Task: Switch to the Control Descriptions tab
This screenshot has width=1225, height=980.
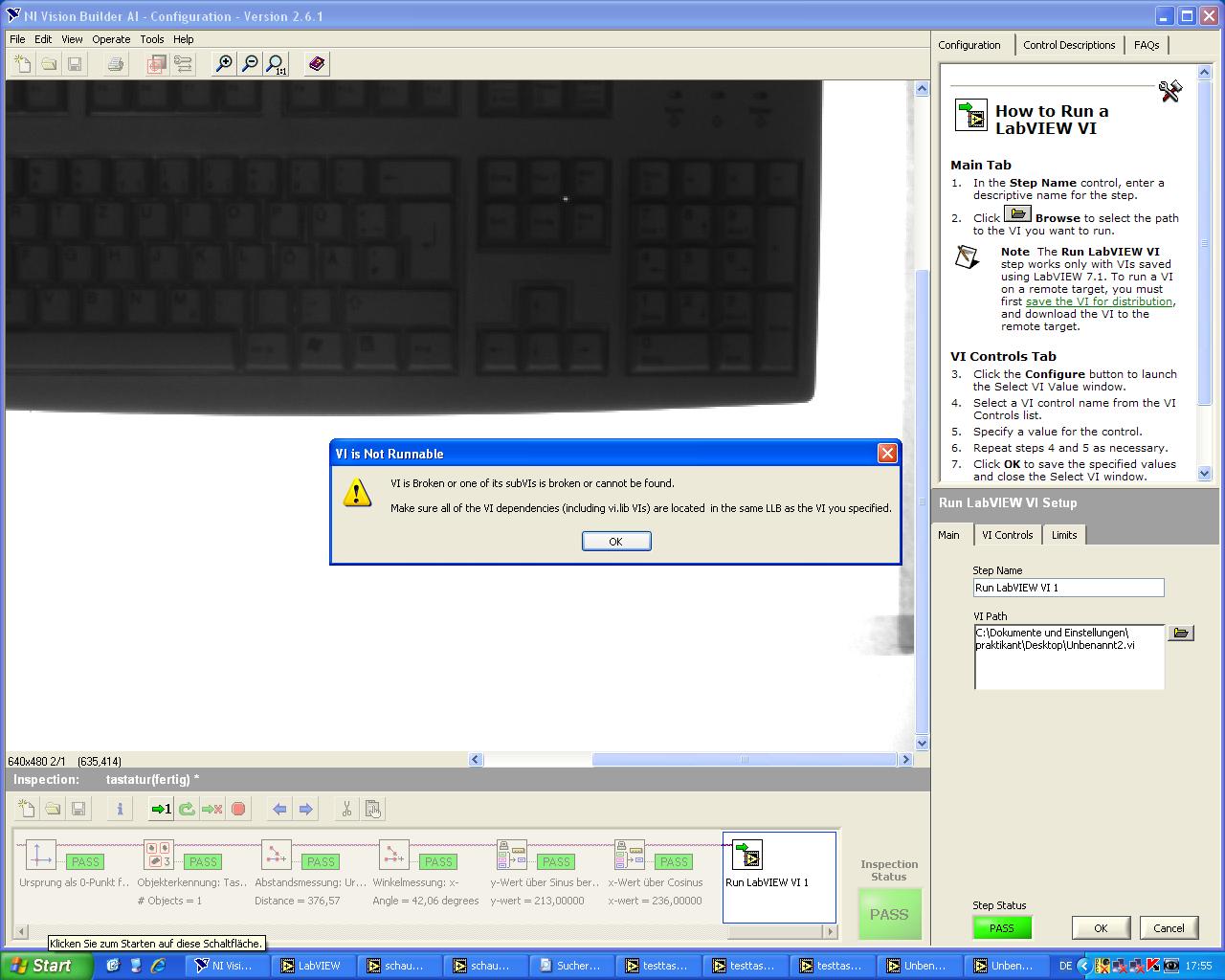Action: 1069,45
